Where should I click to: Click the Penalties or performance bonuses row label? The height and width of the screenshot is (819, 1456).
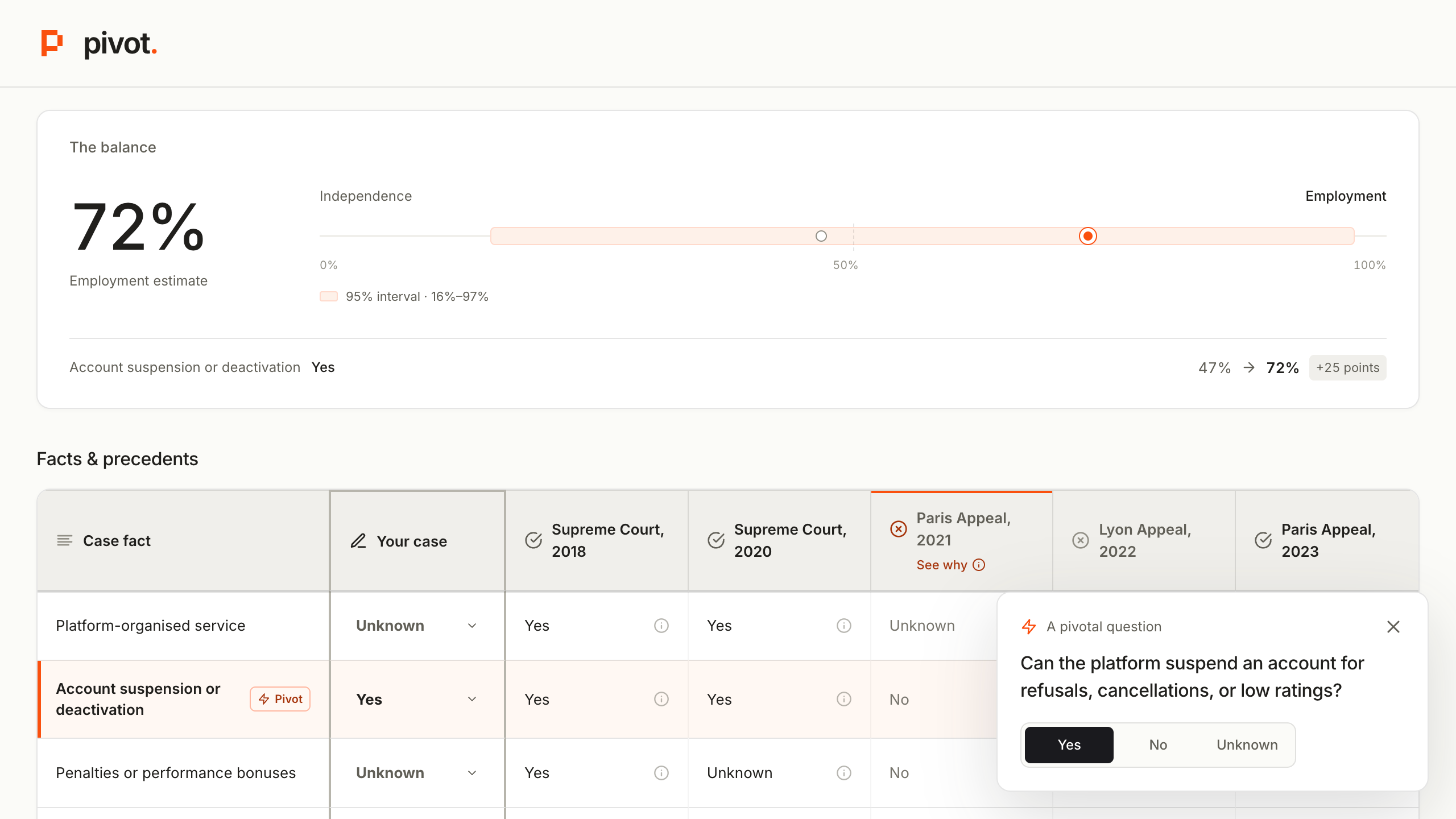point(176,773)
